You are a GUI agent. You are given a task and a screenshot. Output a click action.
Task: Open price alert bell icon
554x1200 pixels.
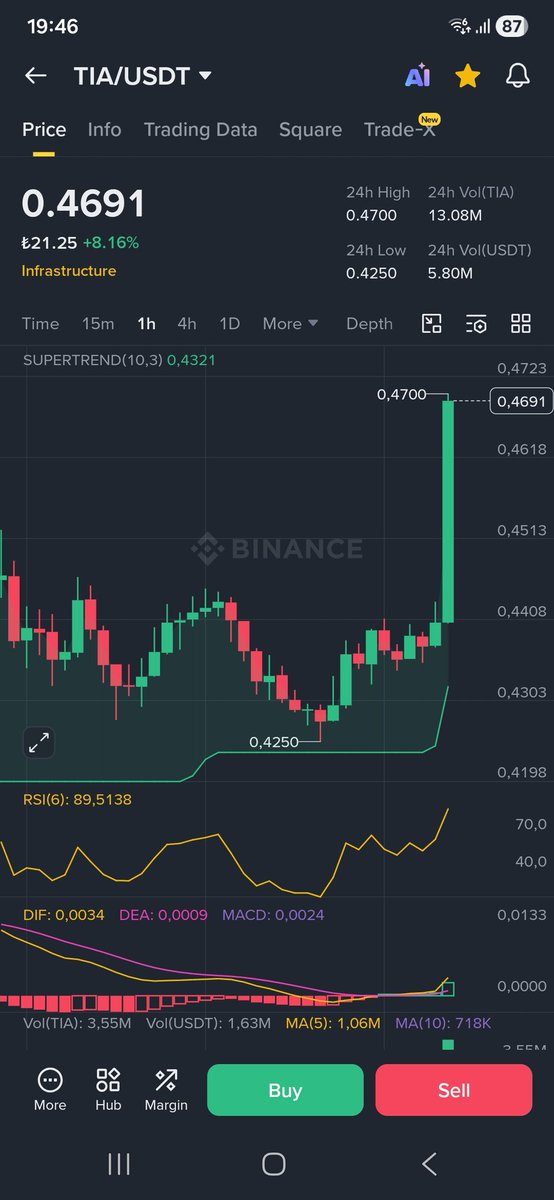pyautogui.click(x=517, y=76)
